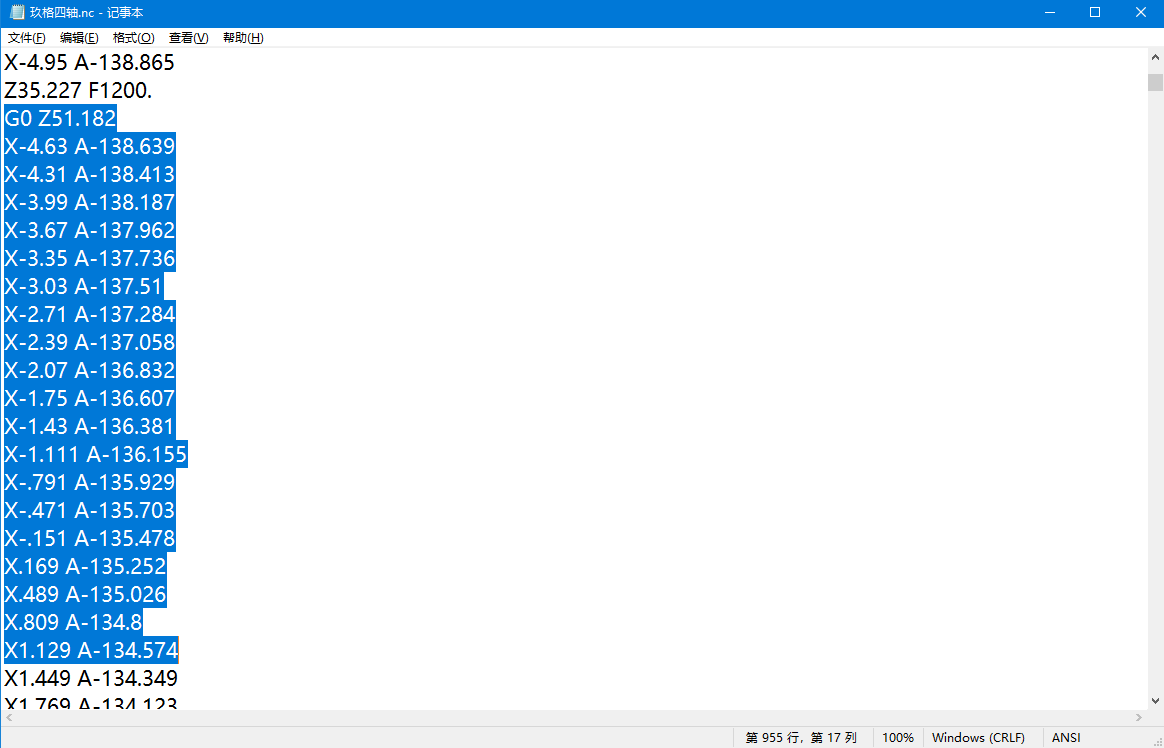Image resolution: width=1164 pixels, height=748 pixels.
Task: Click the window title 玖格四轴.nc - 记事本
Action: coord(86,13)
